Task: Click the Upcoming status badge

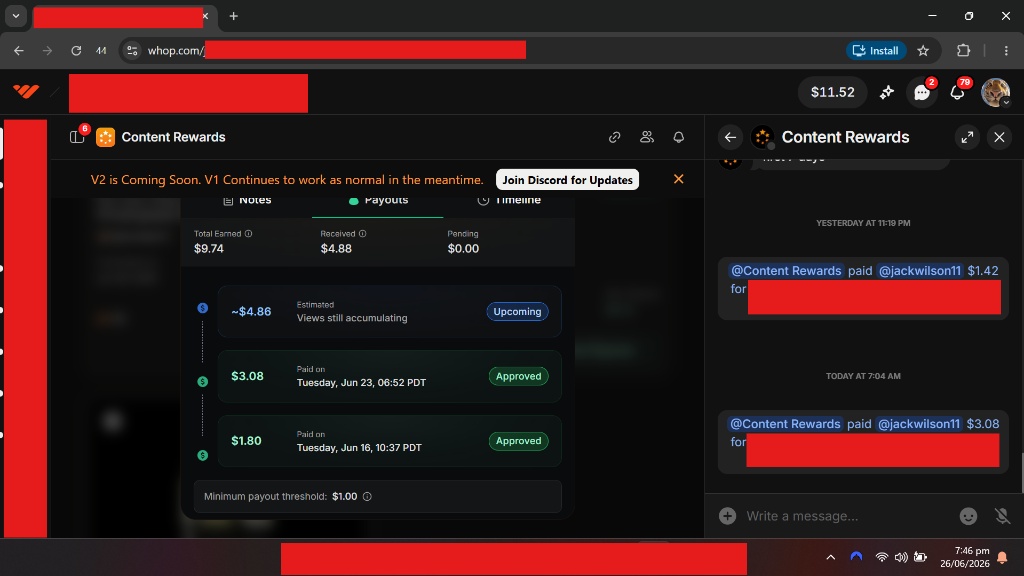Action: 517,312
